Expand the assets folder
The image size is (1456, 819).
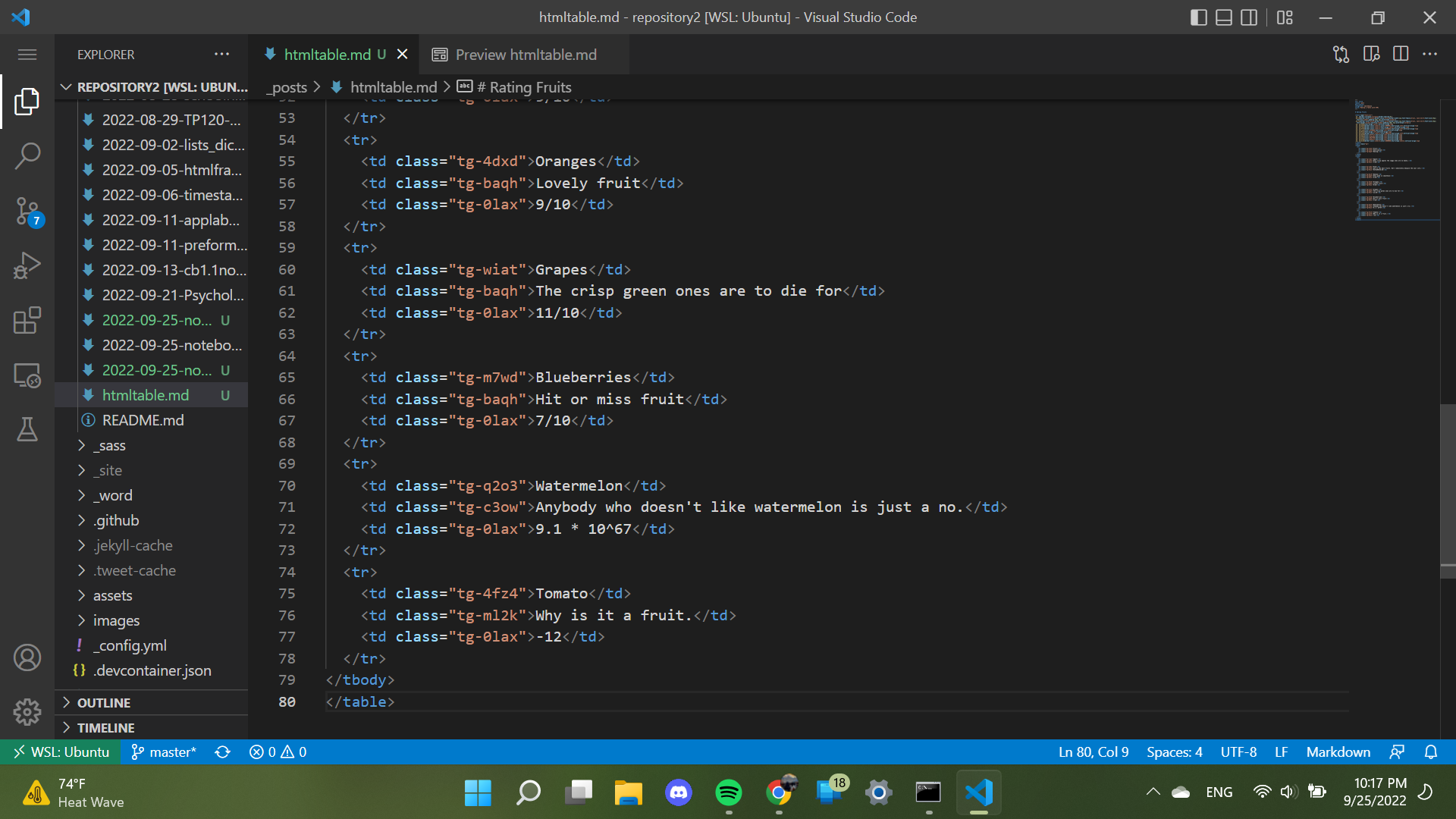pos(152,595)
